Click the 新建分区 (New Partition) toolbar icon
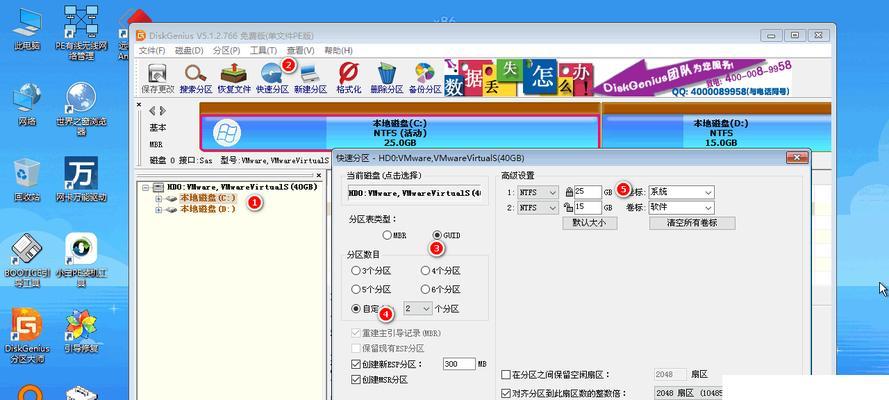The image size is (889, 400). point(310,78)
